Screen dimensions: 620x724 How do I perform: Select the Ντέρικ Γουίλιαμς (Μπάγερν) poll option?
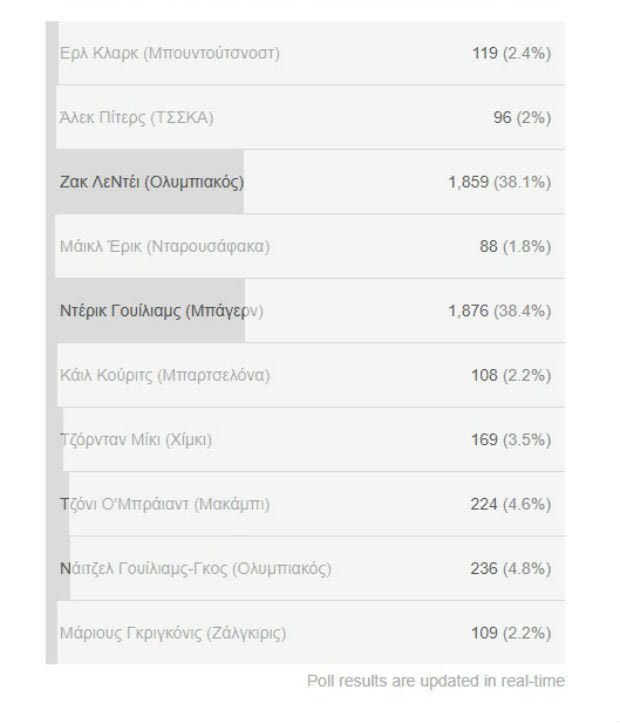305,311
